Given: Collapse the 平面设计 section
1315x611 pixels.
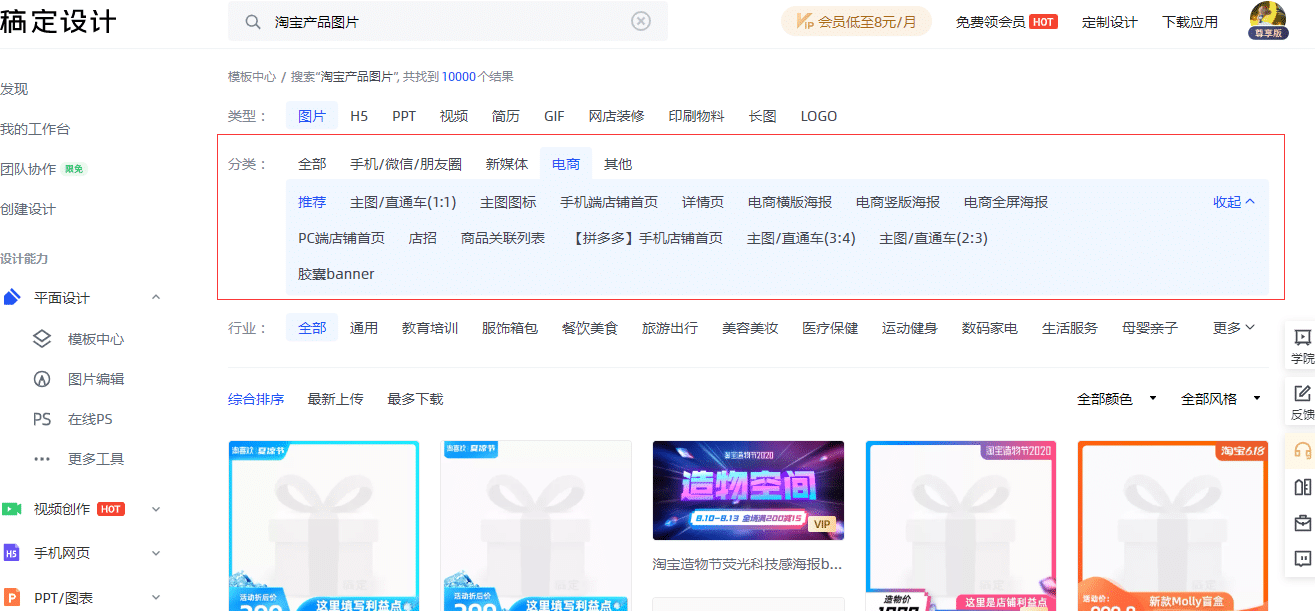Looking at the screenshot, I should (156, 298).
